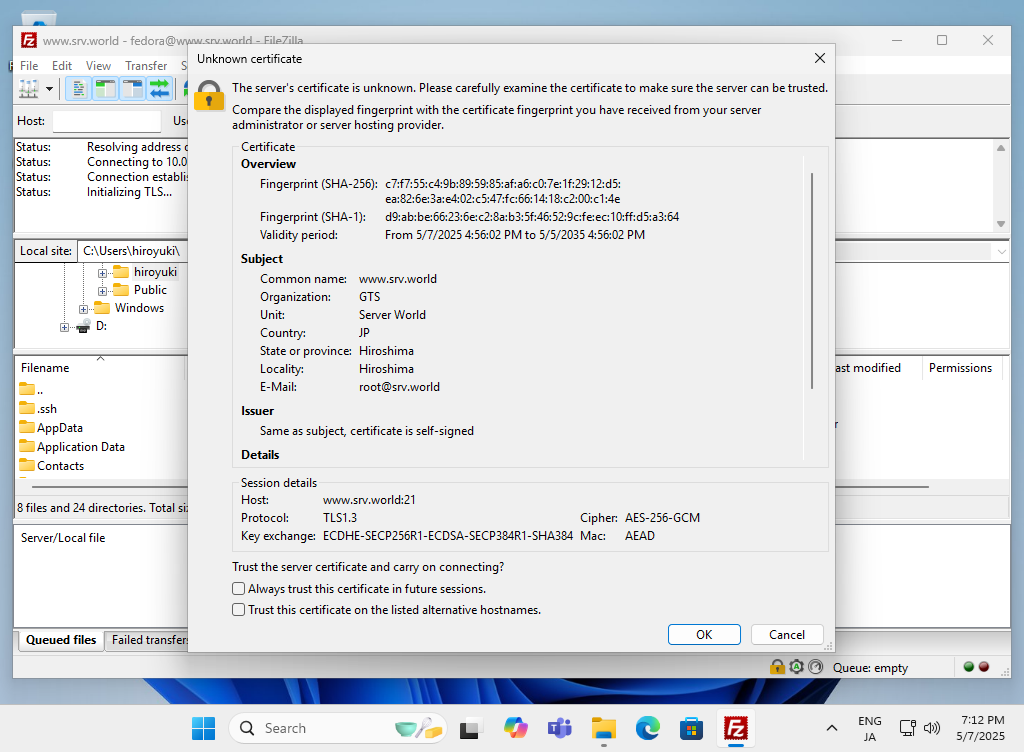Click the Server/Local file queue column header
Viewport: 1024px width, 752px height.
(x=63, y=538)
